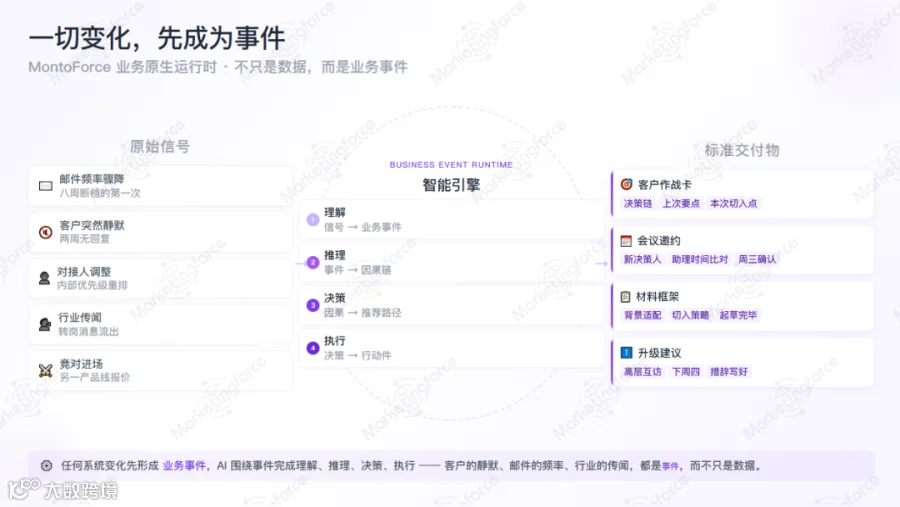Screen dimensions: 900x507
Task: Click the 本次切入点 tag
Action: pyautogui.click(x=734, y=203)
